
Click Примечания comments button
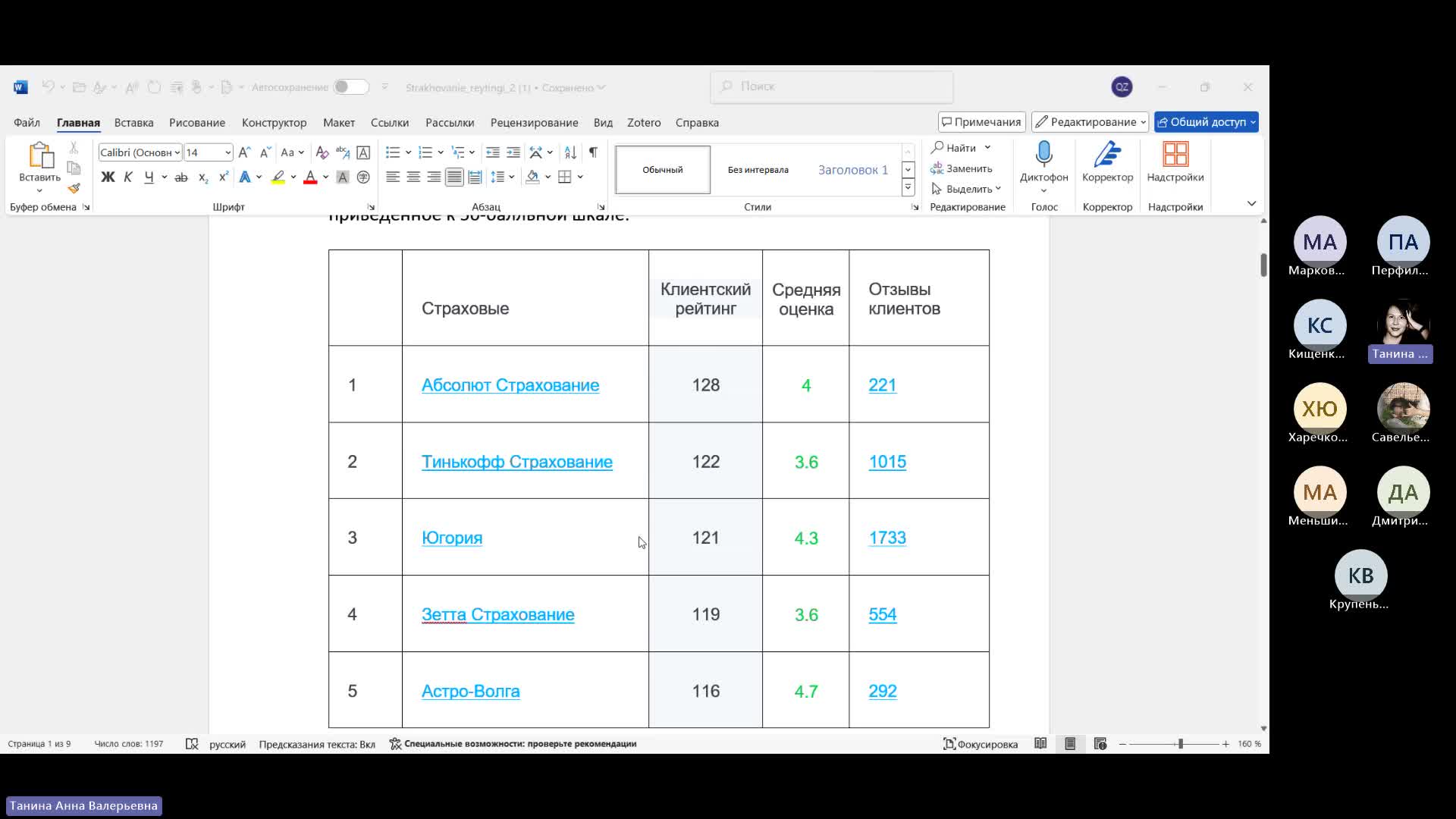[x=982, y=122]
